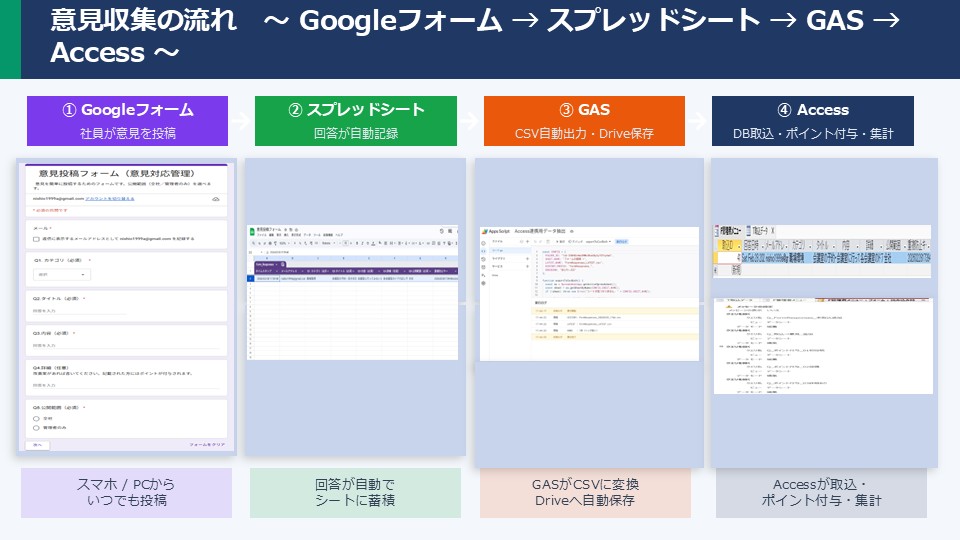960x540 pixels.
Task: Click the Google Sheets logo icon
Action: [251, 230]
